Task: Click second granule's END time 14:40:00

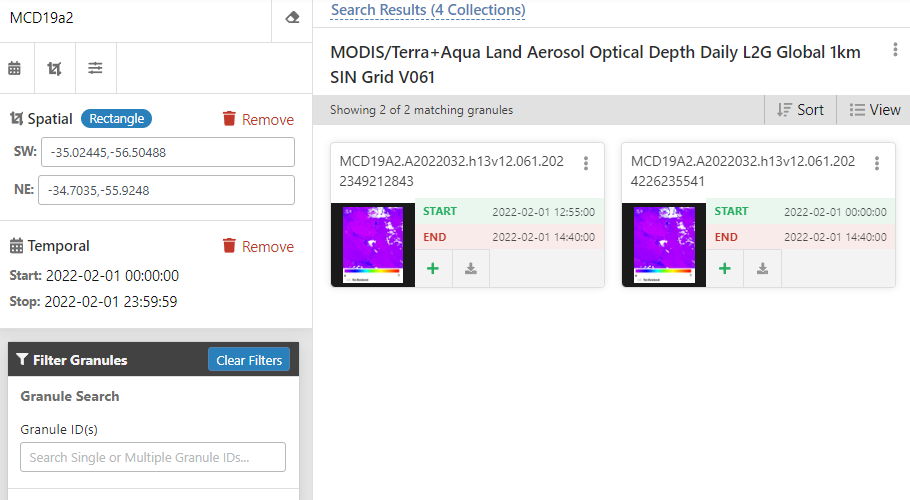Action: pos(835,237)
